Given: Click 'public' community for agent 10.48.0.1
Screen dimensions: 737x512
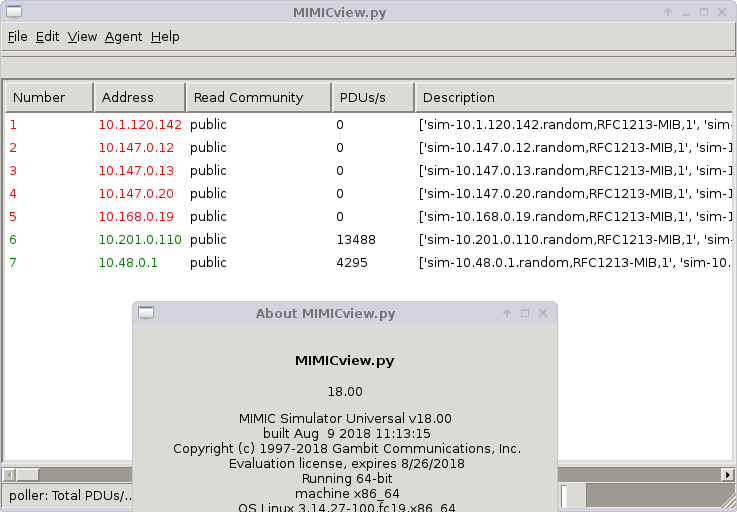Looking at the screenshot, I should tap(208, 263).
